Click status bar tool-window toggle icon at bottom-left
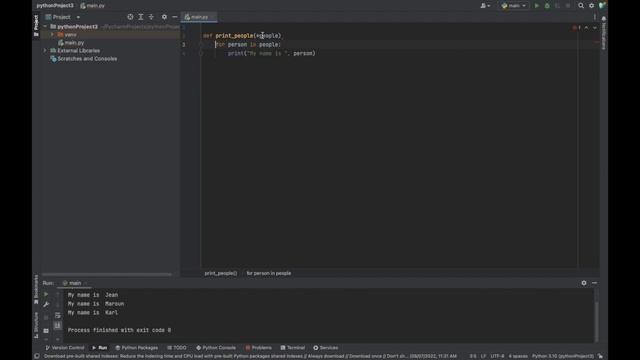This screenshot has width=640, height=360. [37, 356]
